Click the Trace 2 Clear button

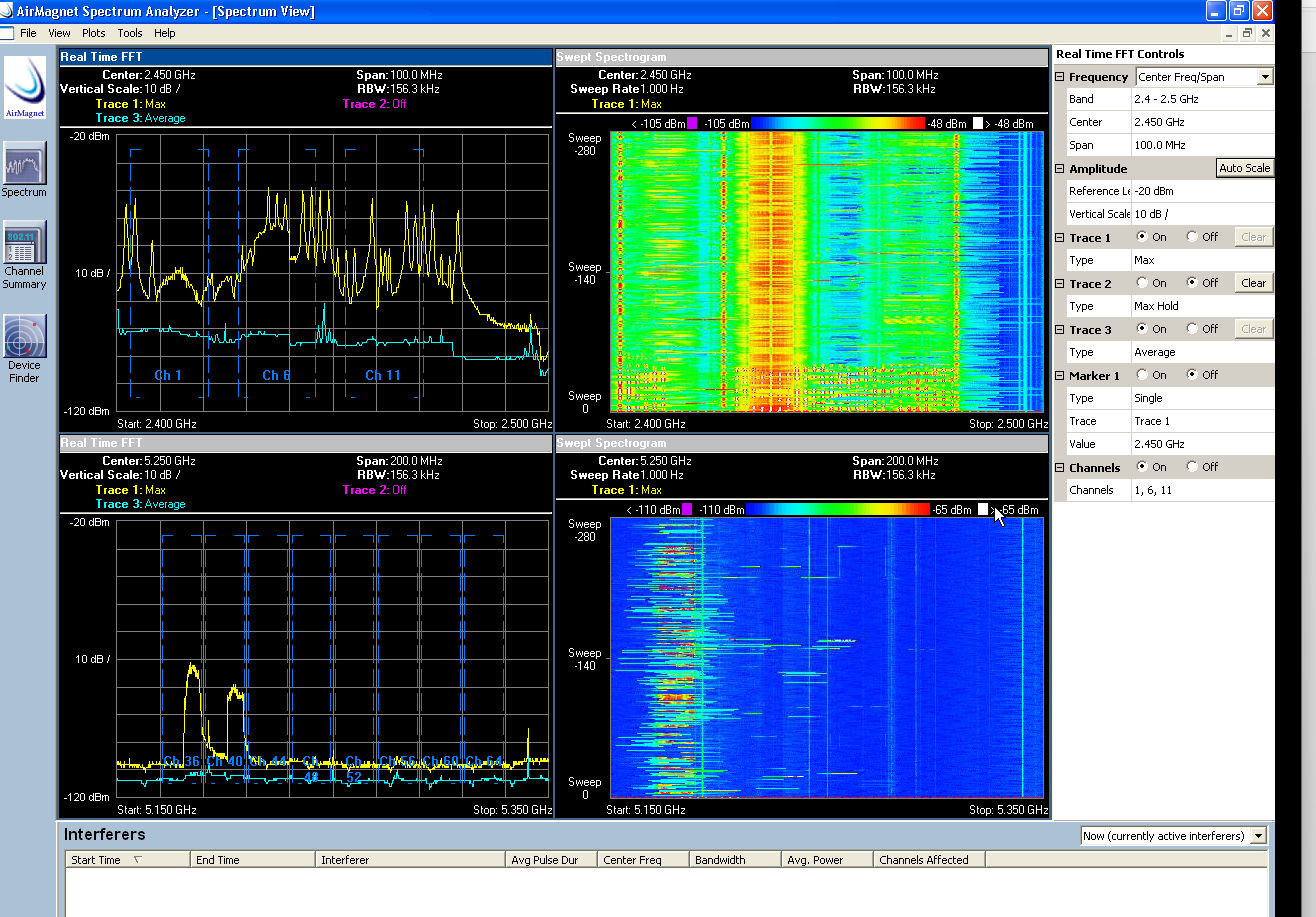tap(1253, 283)
